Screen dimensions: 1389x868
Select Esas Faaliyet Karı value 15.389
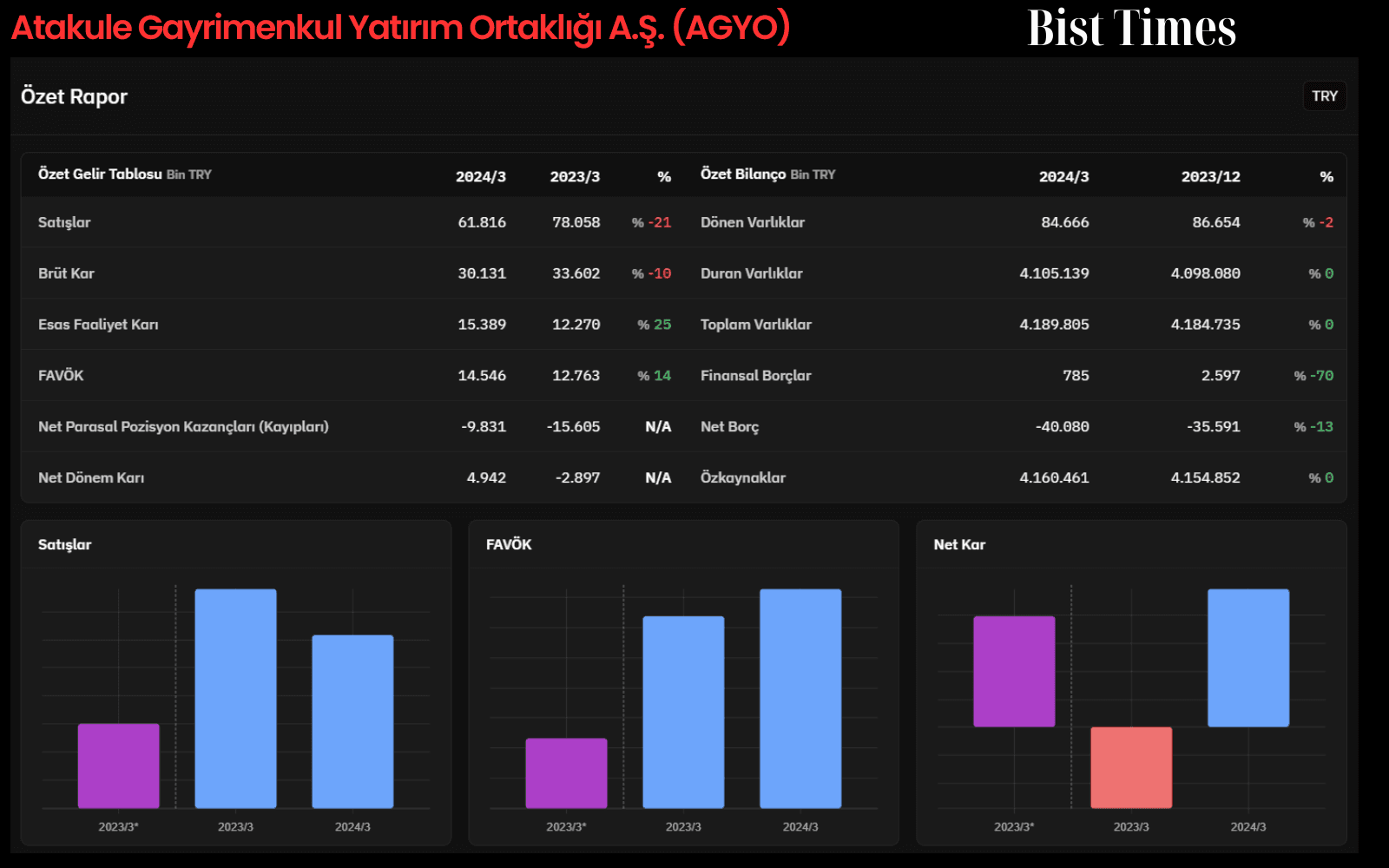pos(482,325)
